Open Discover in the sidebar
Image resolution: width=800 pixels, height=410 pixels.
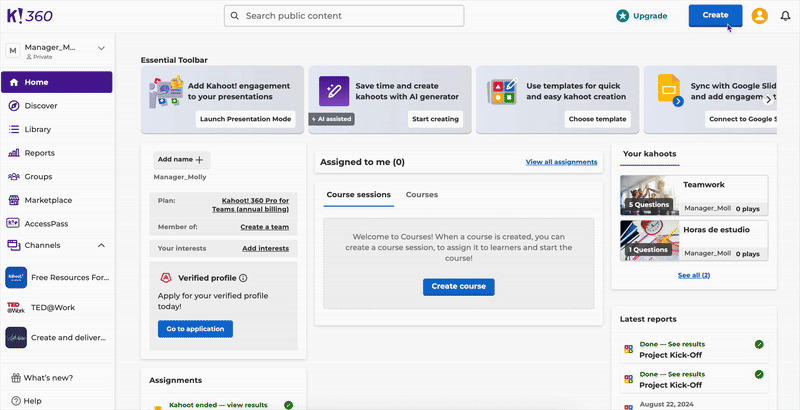pyautogui.click(x=40, y=105)
